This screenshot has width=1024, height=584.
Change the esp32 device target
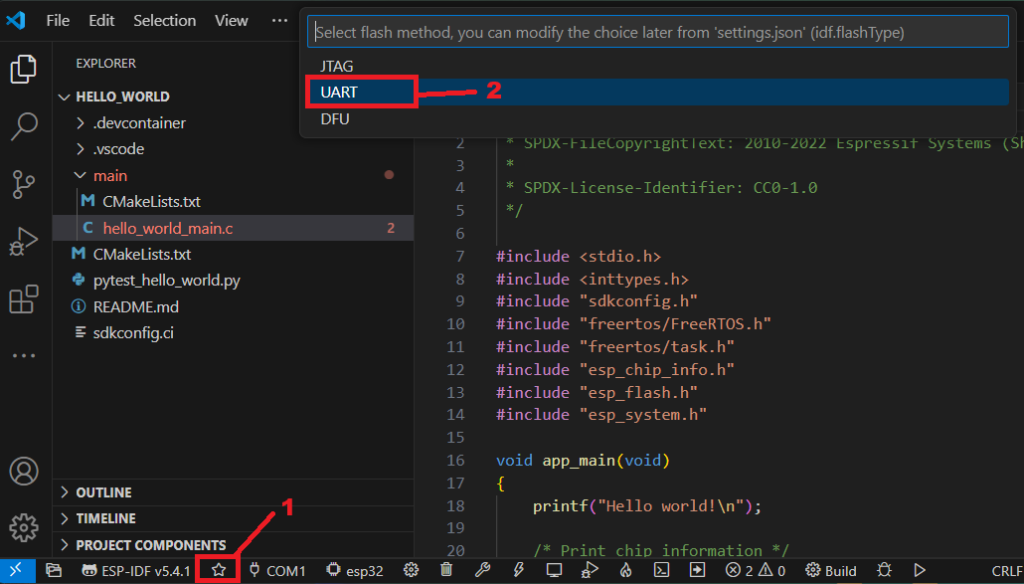355,571
